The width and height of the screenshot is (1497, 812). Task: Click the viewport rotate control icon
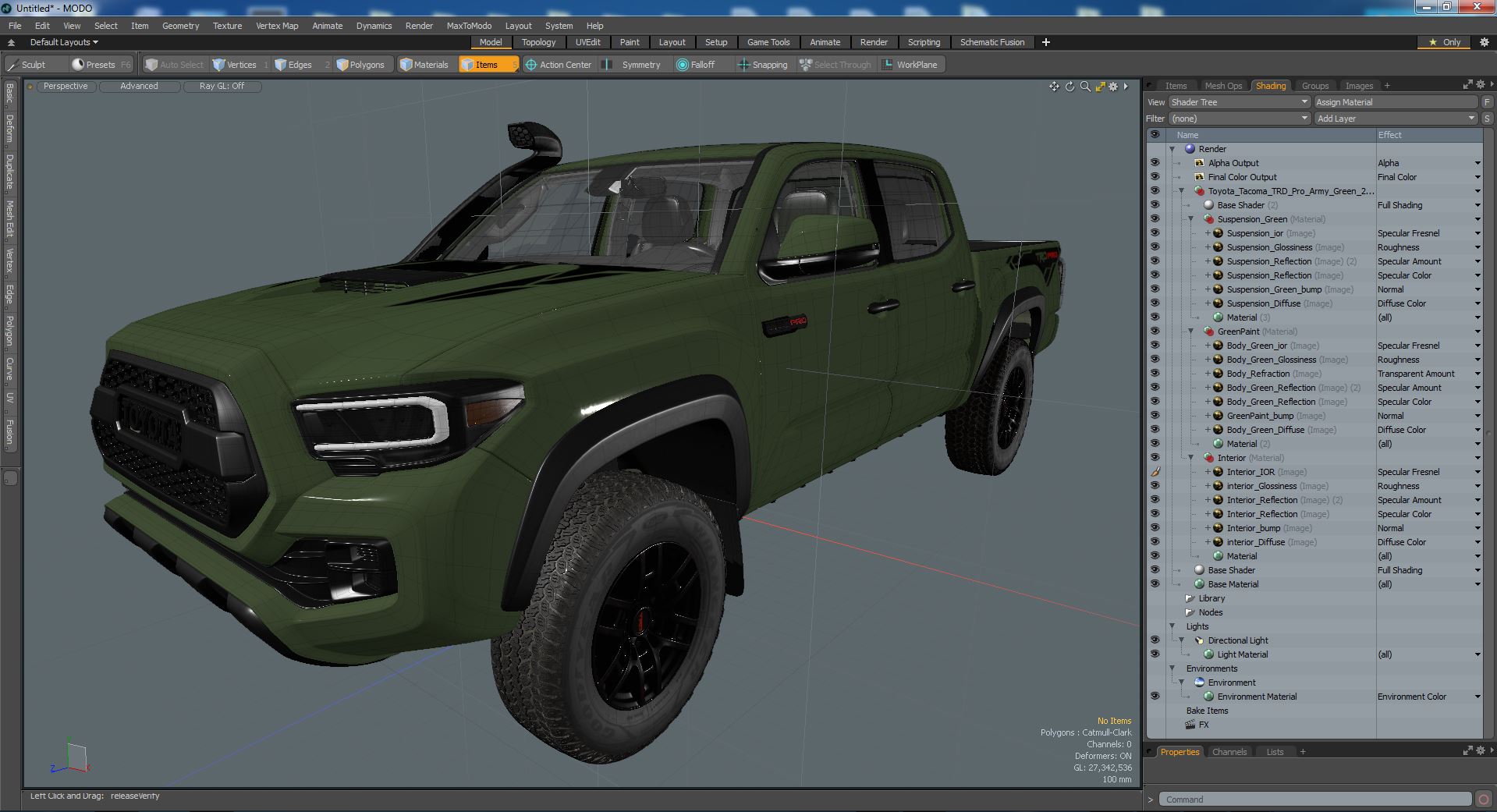click(1070, 87)
